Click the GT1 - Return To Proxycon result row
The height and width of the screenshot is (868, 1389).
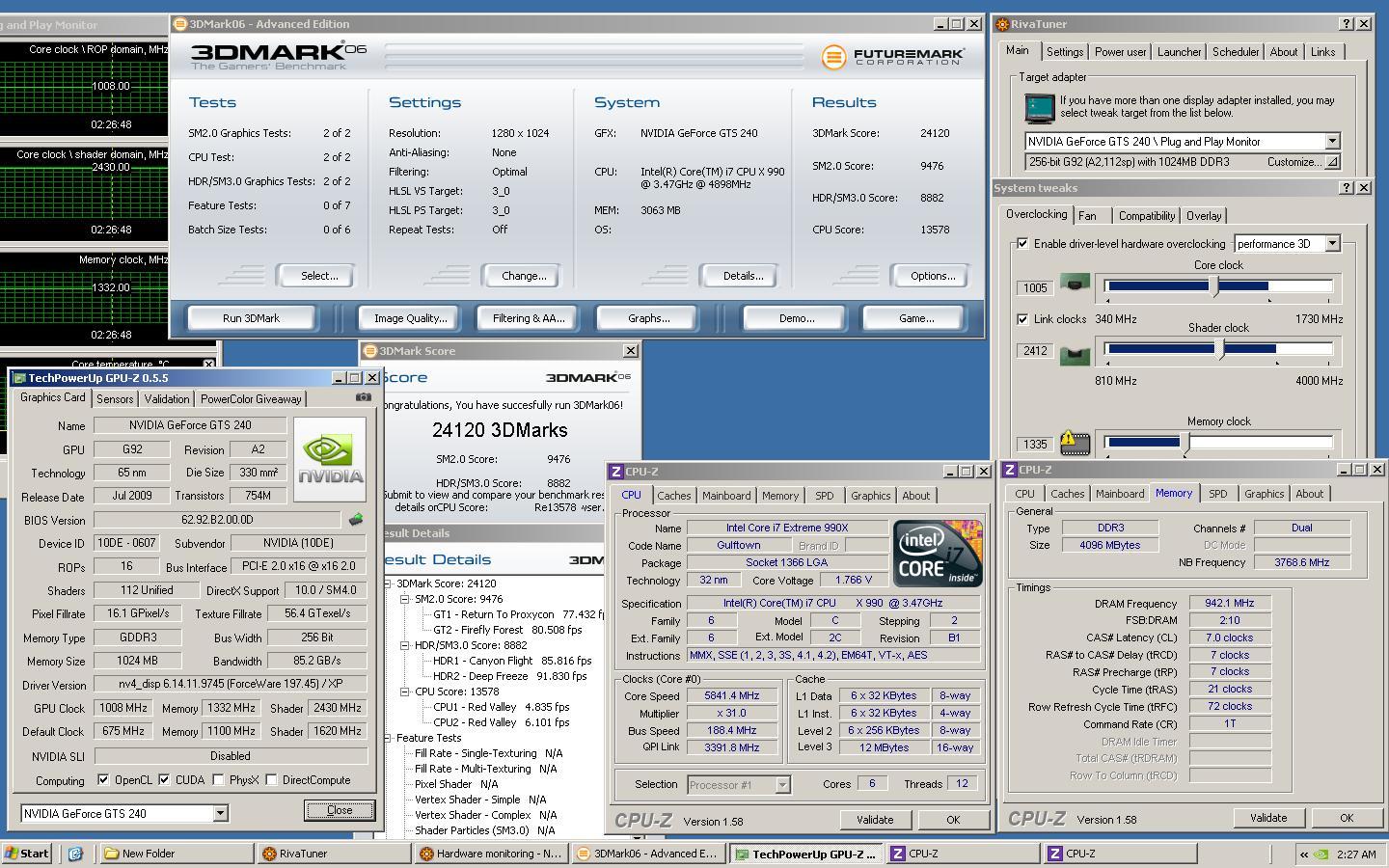pos(518,614)
